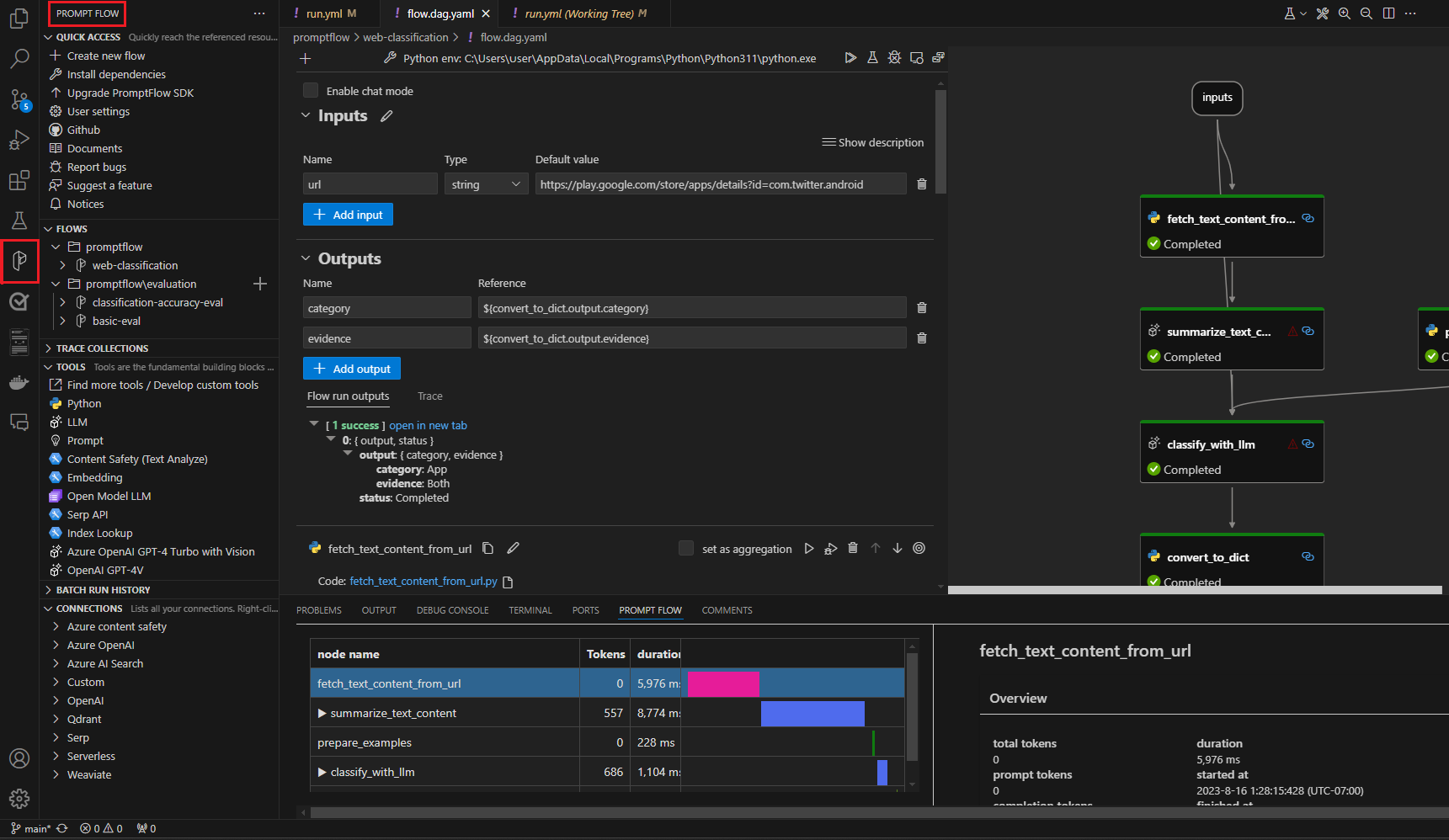
Task: Switch to the run.yml tab
Action: pyautogui.click(x=326, y=13)
